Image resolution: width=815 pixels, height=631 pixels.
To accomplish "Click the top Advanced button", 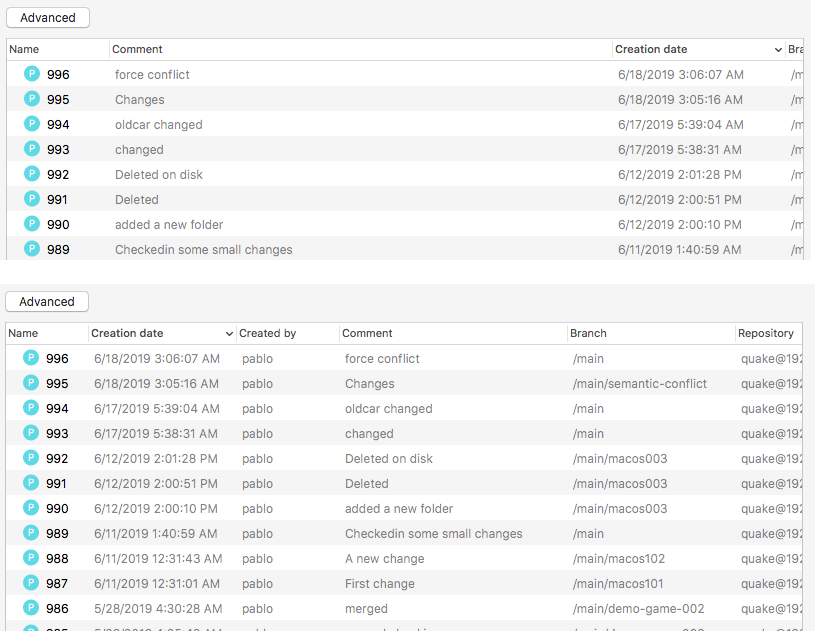I will [x=47, y=17].
